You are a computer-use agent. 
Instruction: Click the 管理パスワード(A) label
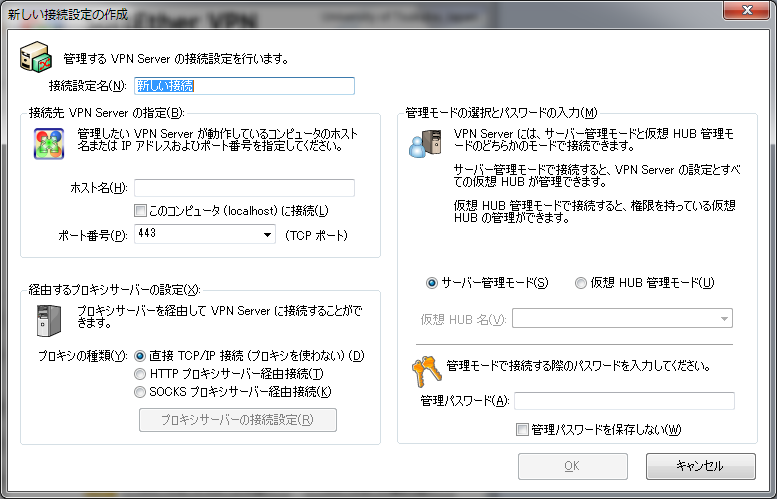pos(465,401)
